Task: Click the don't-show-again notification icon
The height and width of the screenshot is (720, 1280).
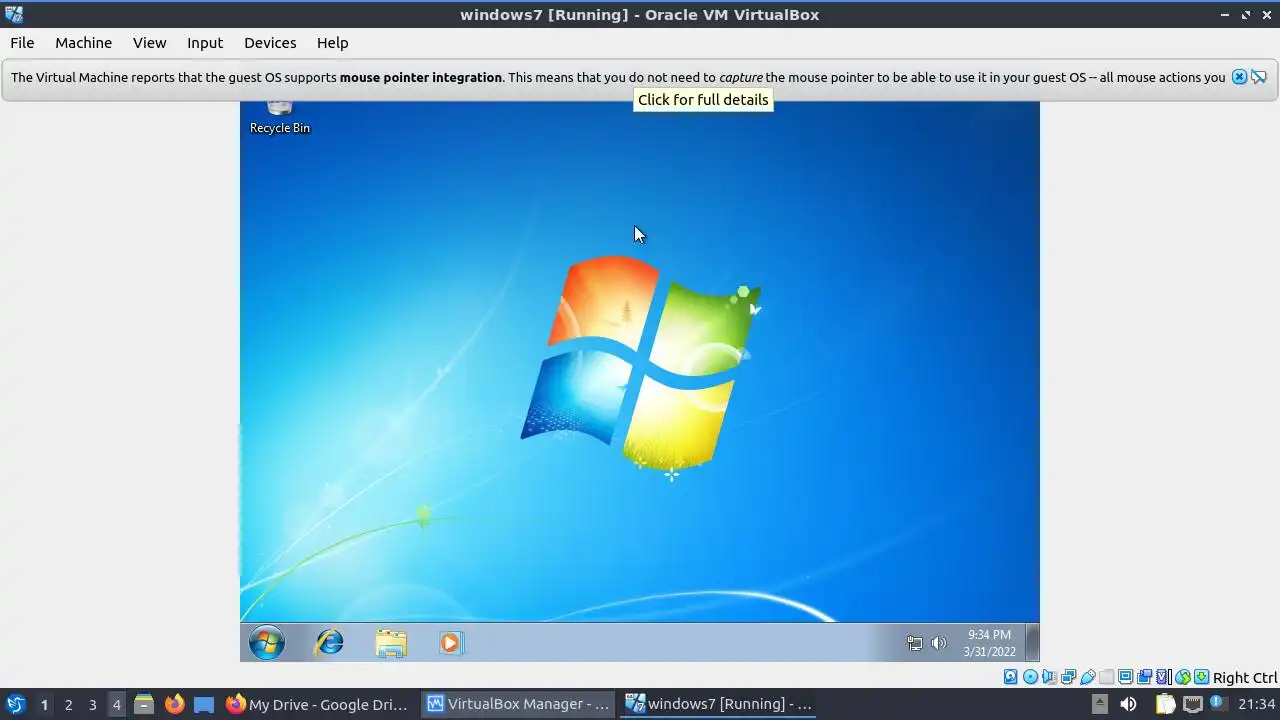Action: (x=1259, y=77)
